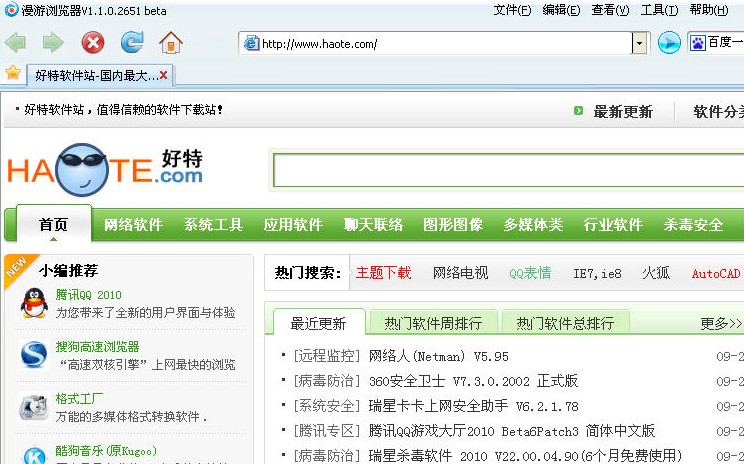Click the green Forward arrow button
Screen dimensions: 744x464
pos(53,43)
